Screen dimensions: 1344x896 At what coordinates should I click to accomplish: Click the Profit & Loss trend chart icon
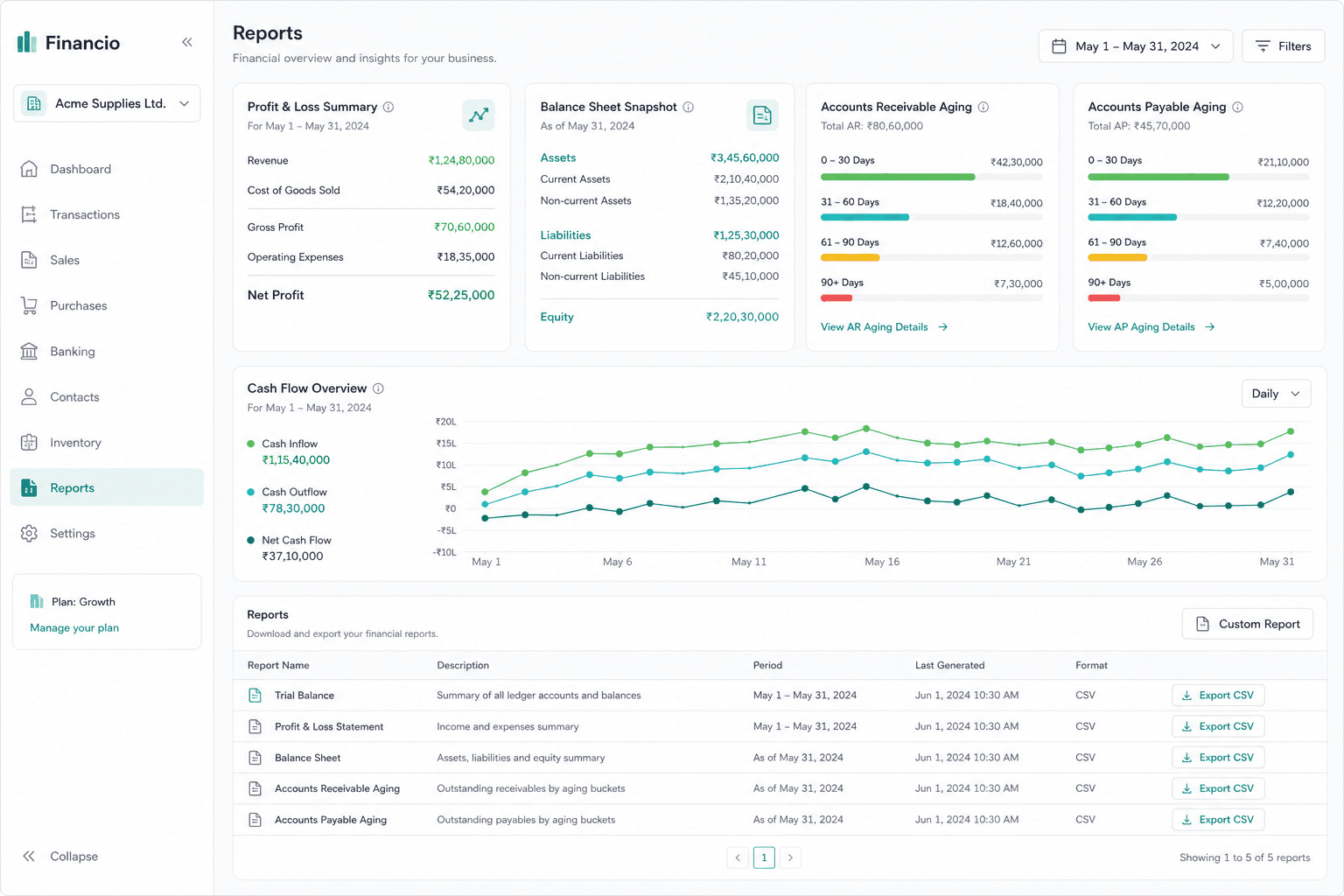(x=479, y=115)
